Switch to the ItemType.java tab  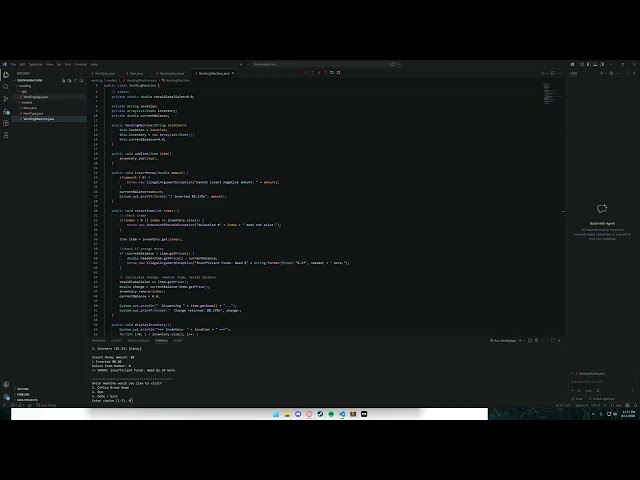coord(104,73)
